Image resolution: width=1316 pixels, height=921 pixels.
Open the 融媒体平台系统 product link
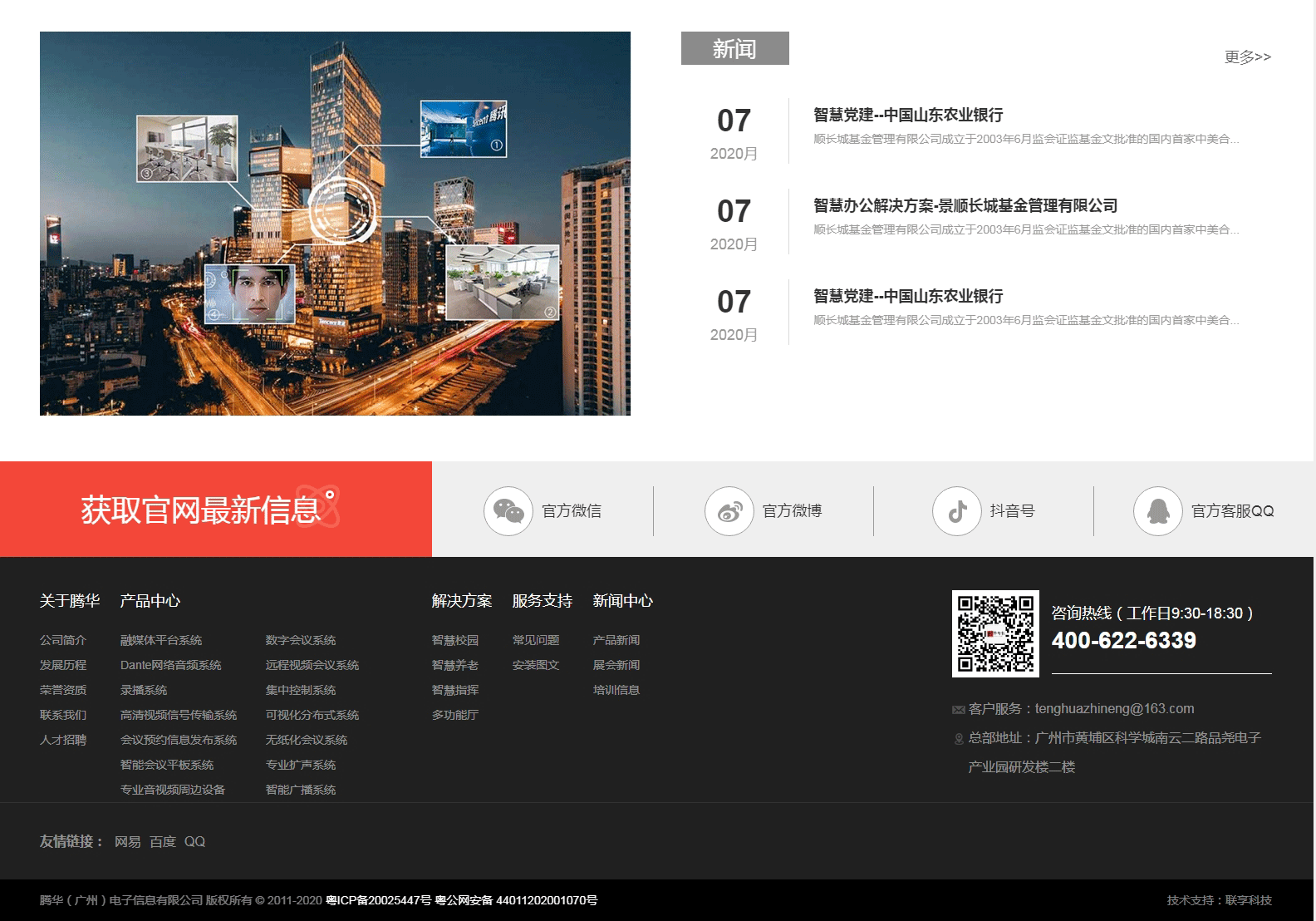pos(161,640)
